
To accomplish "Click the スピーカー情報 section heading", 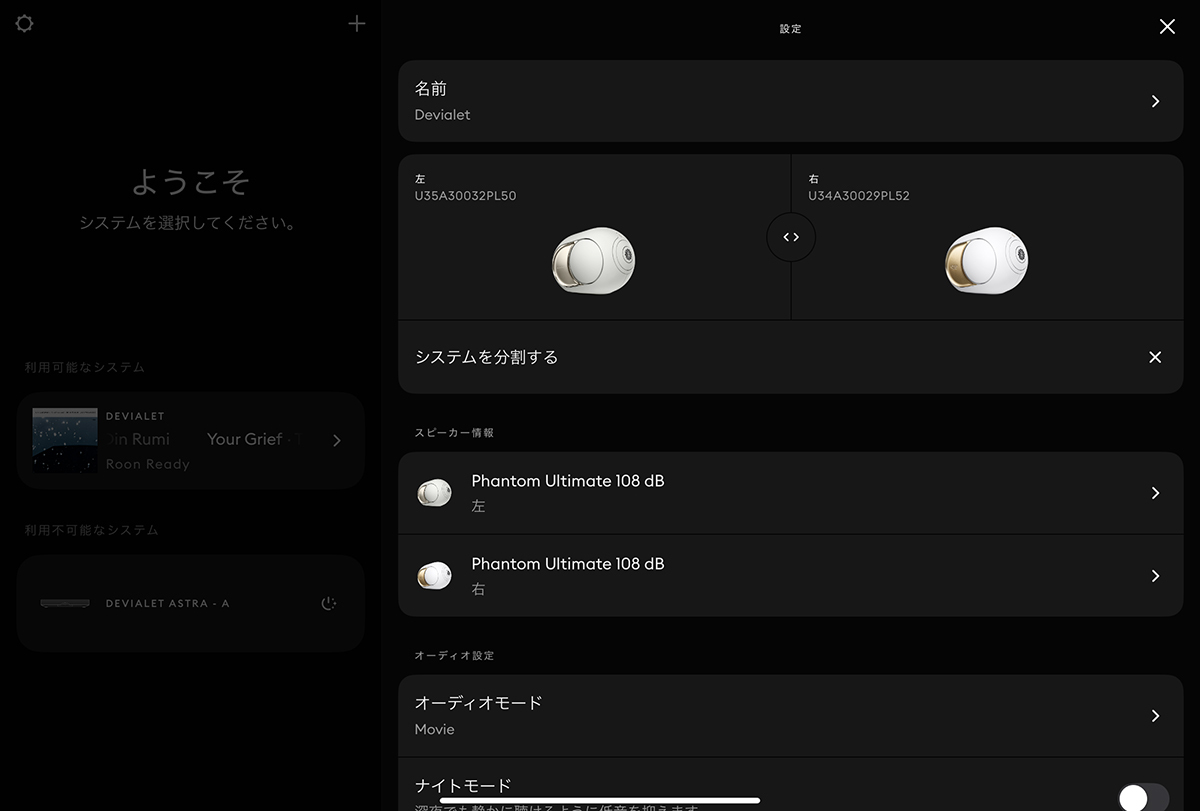I will (x=454, y=433).
